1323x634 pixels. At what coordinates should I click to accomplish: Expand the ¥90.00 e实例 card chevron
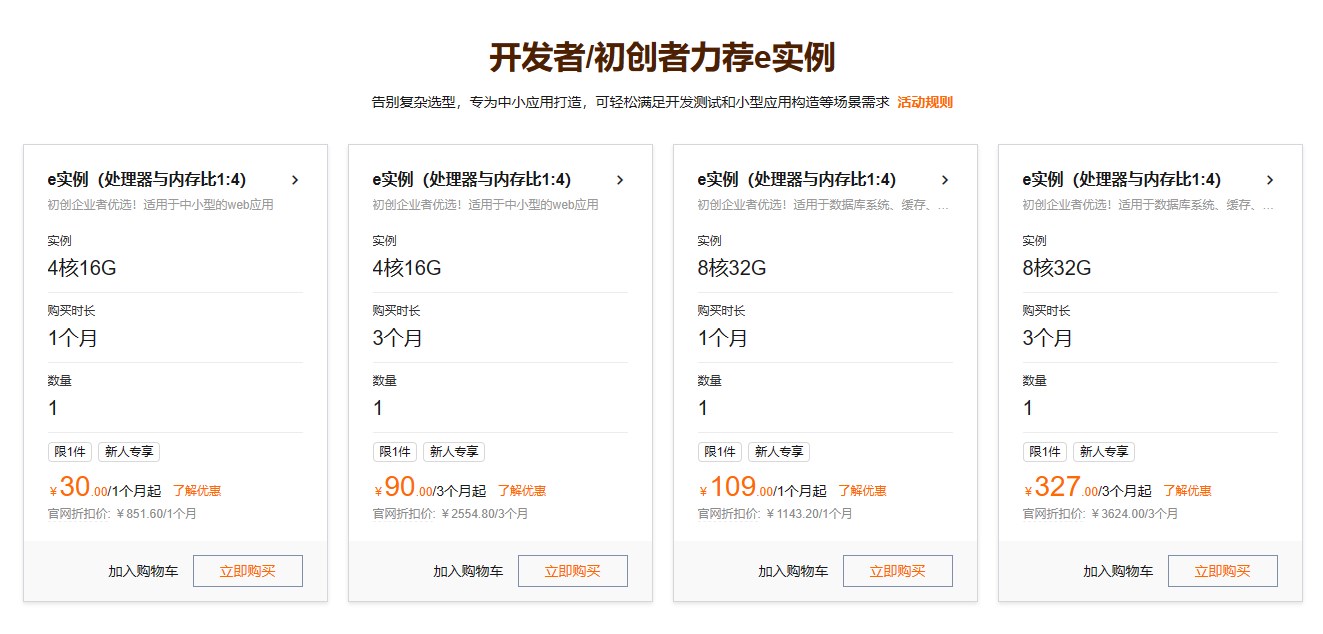click(620, 180)
